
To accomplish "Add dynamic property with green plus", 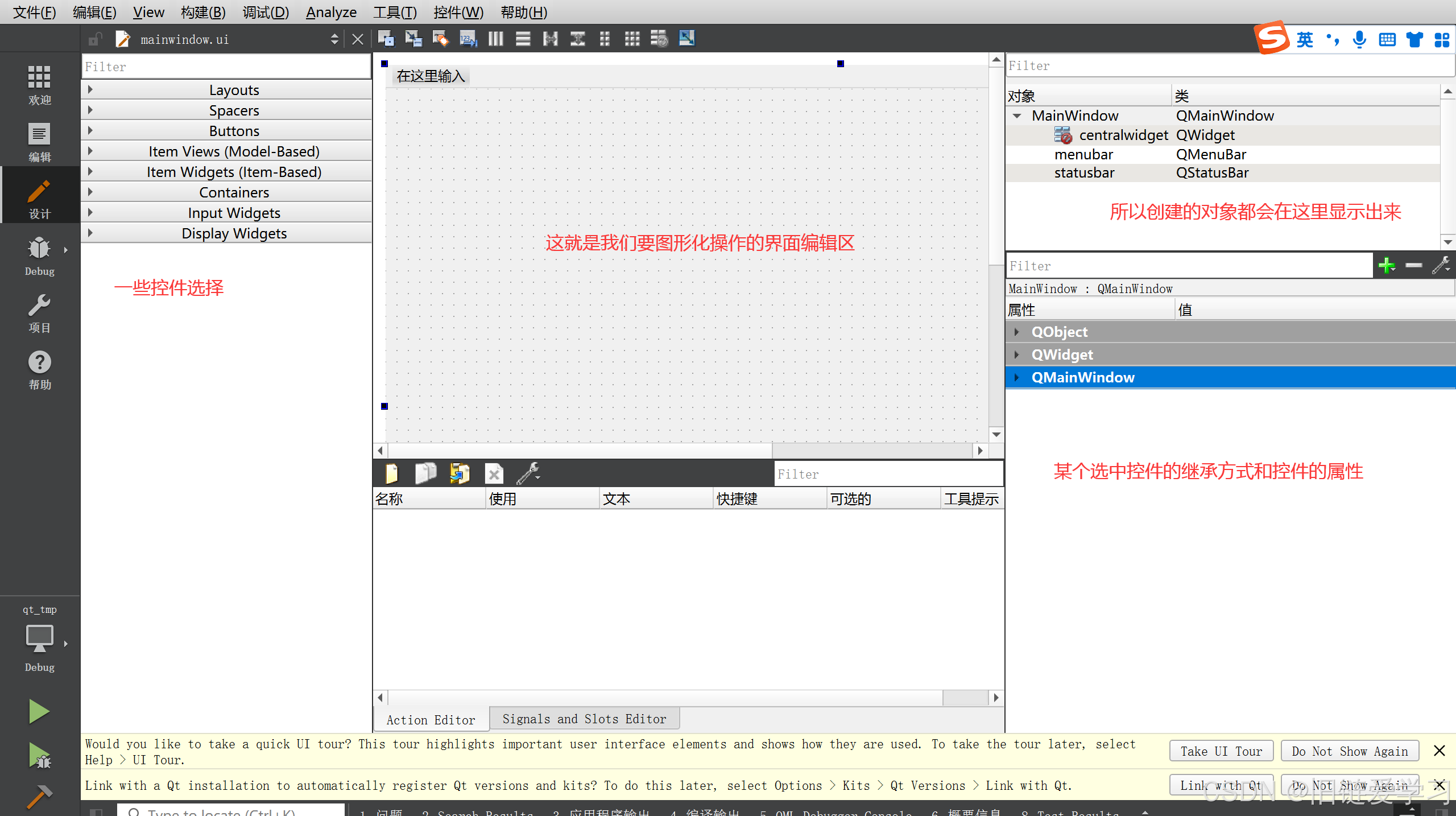I will 1387,265.
